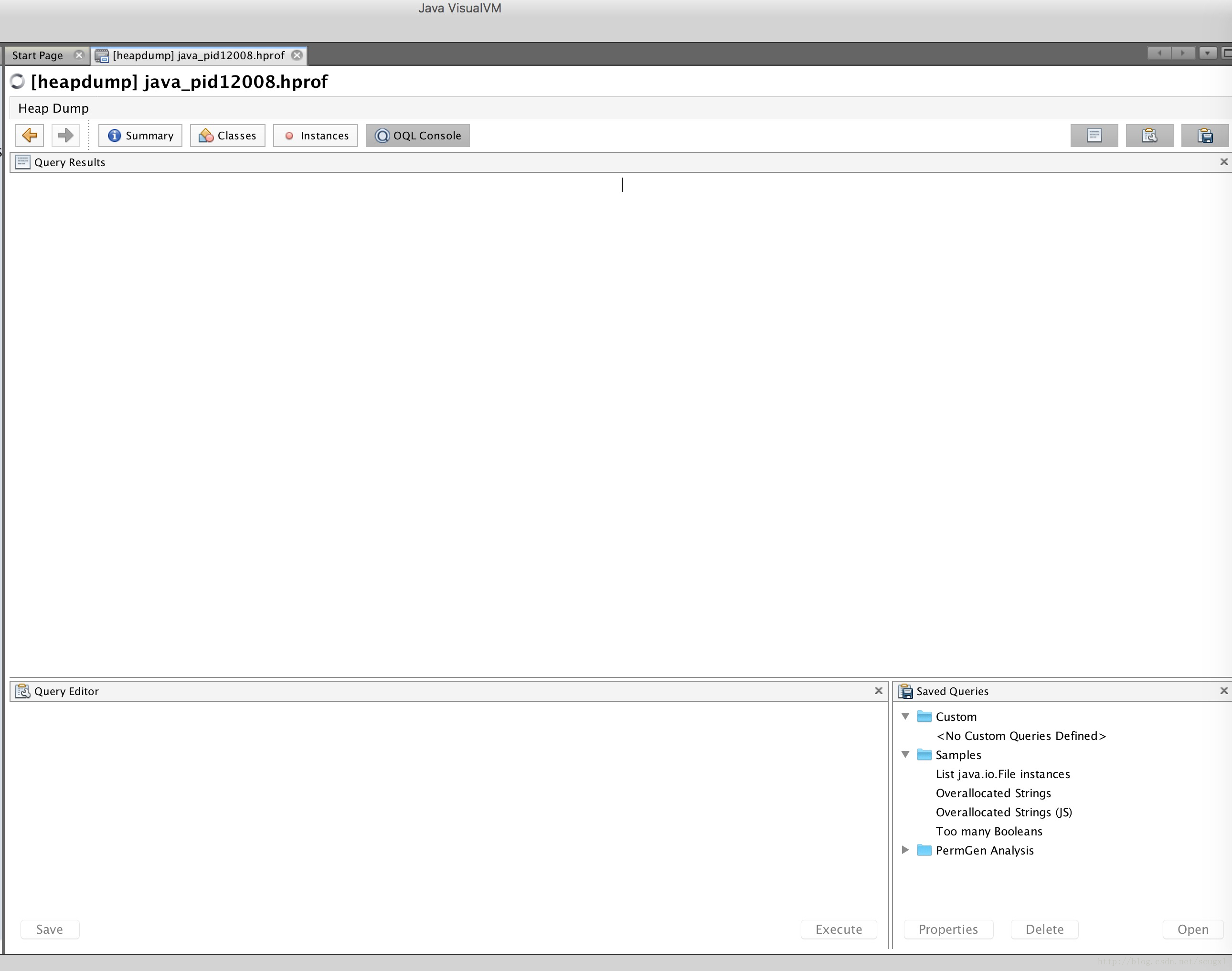Go forward with the gray right arrow

[x=65, y=135]
